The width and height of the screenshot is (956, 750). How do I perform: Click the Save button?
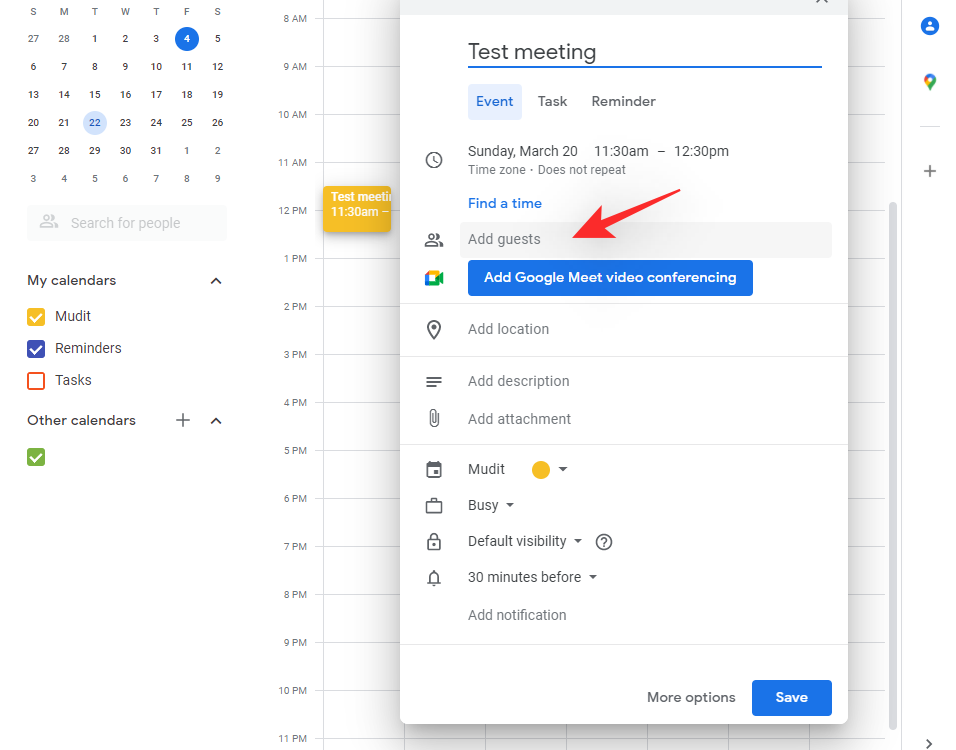coord(791,697)
